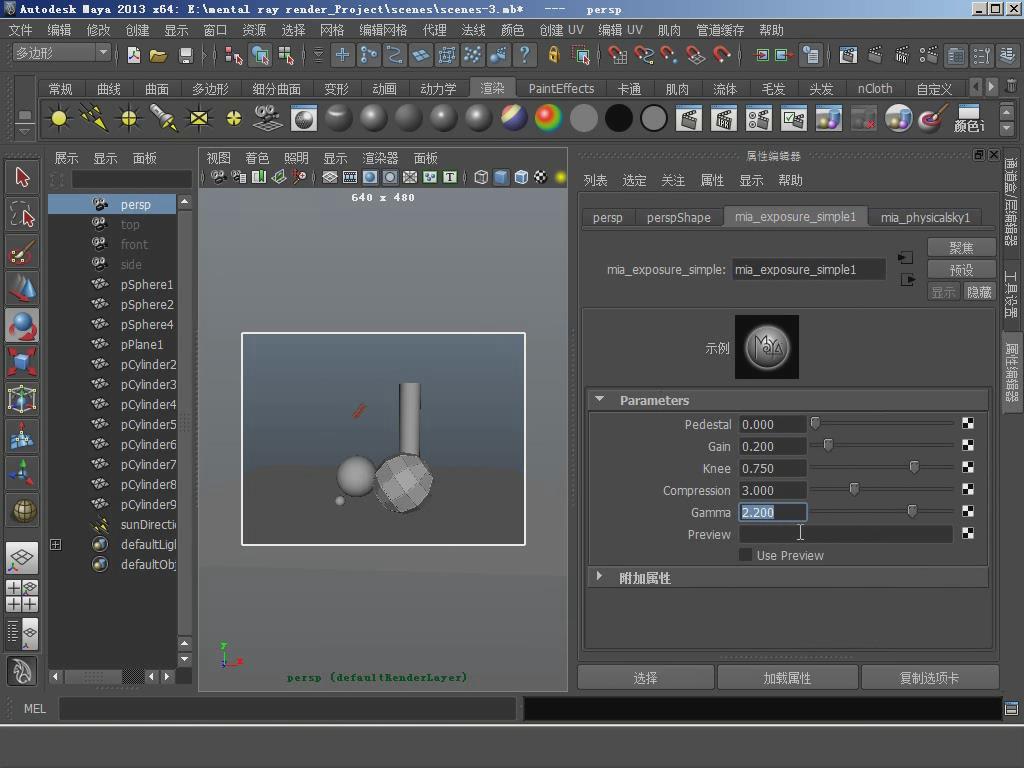Click the single perspective layout icon
The width and height of the screenshot is (1024, 768).
pyautogui.click(x=22, y=558)
